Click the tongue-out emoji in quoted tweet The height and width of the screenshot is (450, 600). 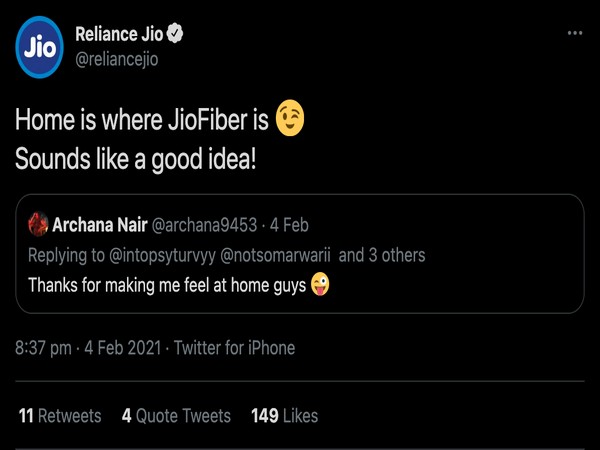[x=320, y=285]
